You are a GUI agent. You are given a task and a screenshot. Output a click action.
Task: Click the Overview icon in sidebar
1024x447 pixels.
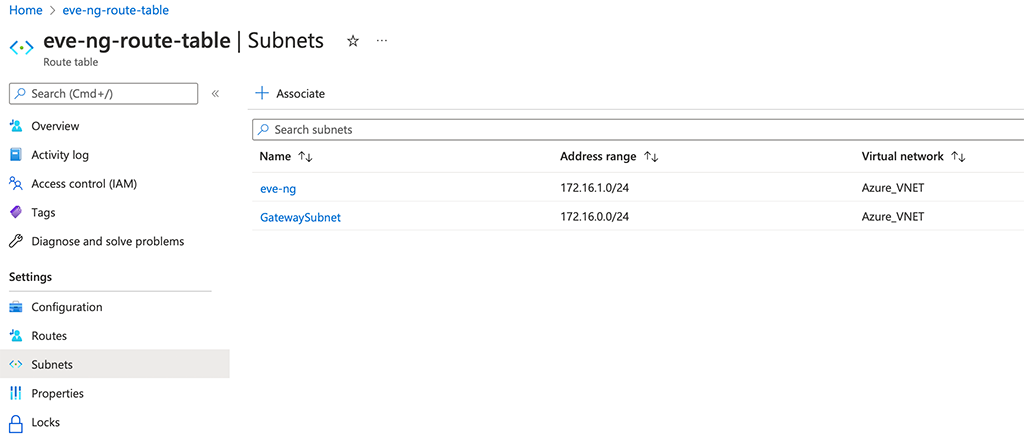tap(16, 126)
